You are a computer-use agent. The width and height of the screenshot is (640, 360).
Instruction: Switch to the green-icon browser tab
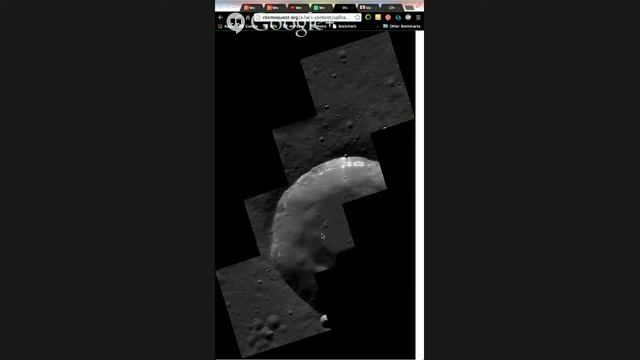click(x=322, y=8)
